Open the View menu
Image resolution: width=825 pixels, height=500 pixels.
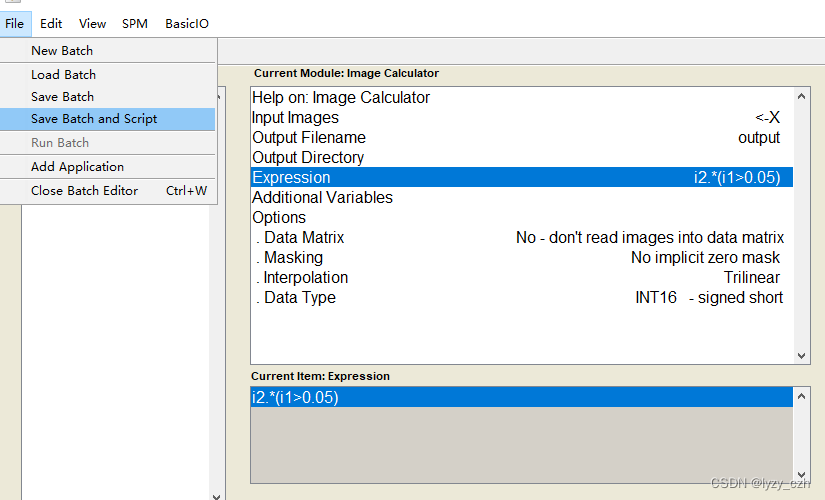(x=92, y=23)
